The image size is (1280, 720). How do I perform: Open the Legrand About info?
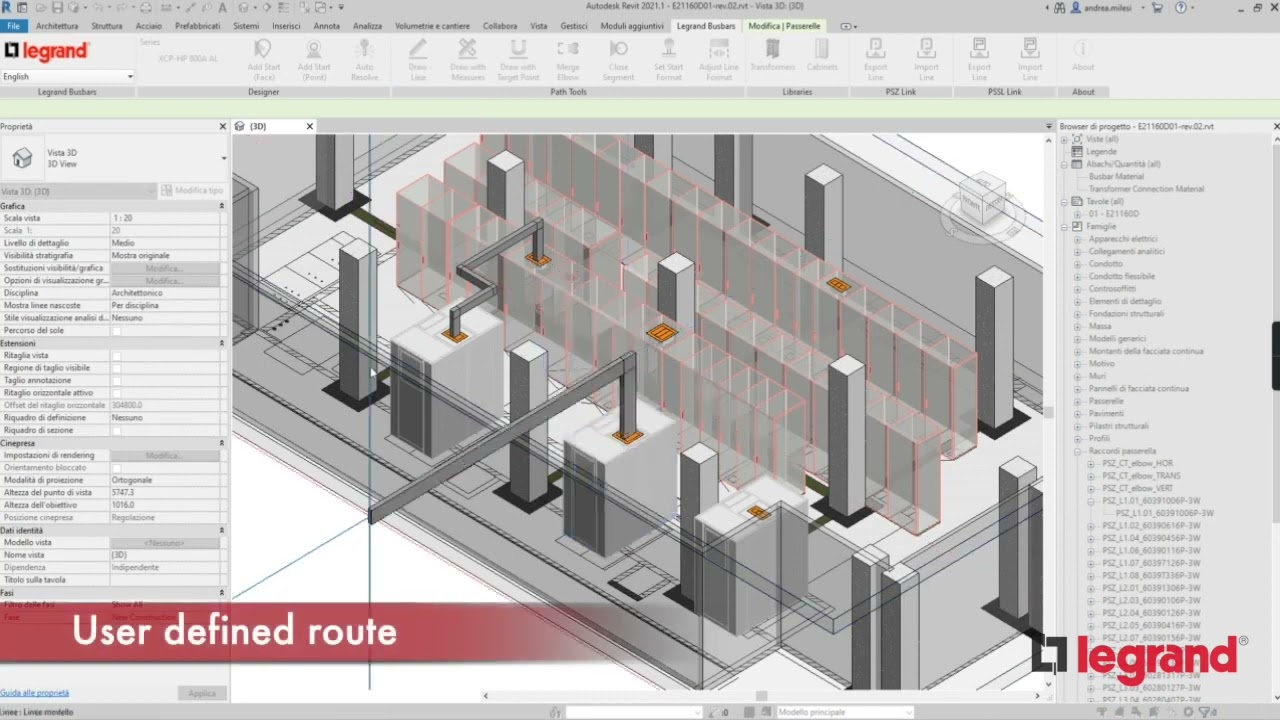point(1083,55)
